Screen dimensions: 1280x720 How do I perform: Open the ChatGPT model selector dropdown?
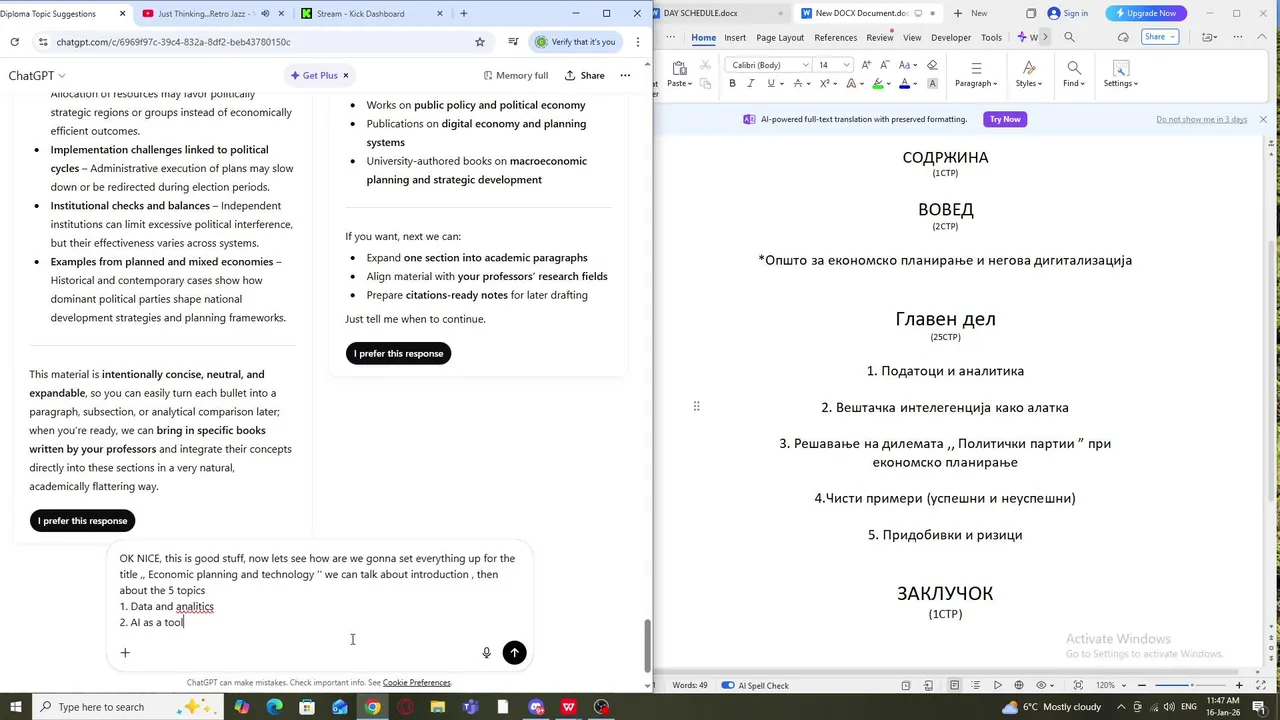click(x=37, y=76)
